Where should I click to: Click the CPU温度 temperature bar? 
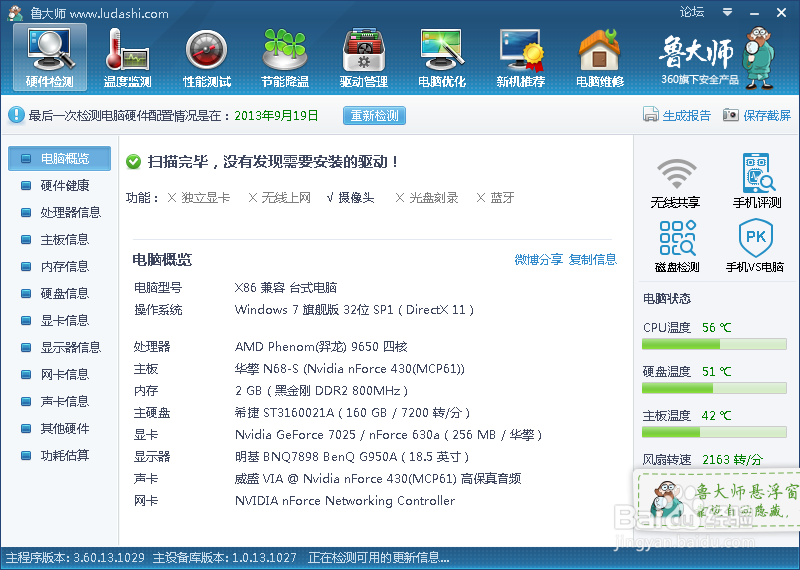[x=714, y=344]
